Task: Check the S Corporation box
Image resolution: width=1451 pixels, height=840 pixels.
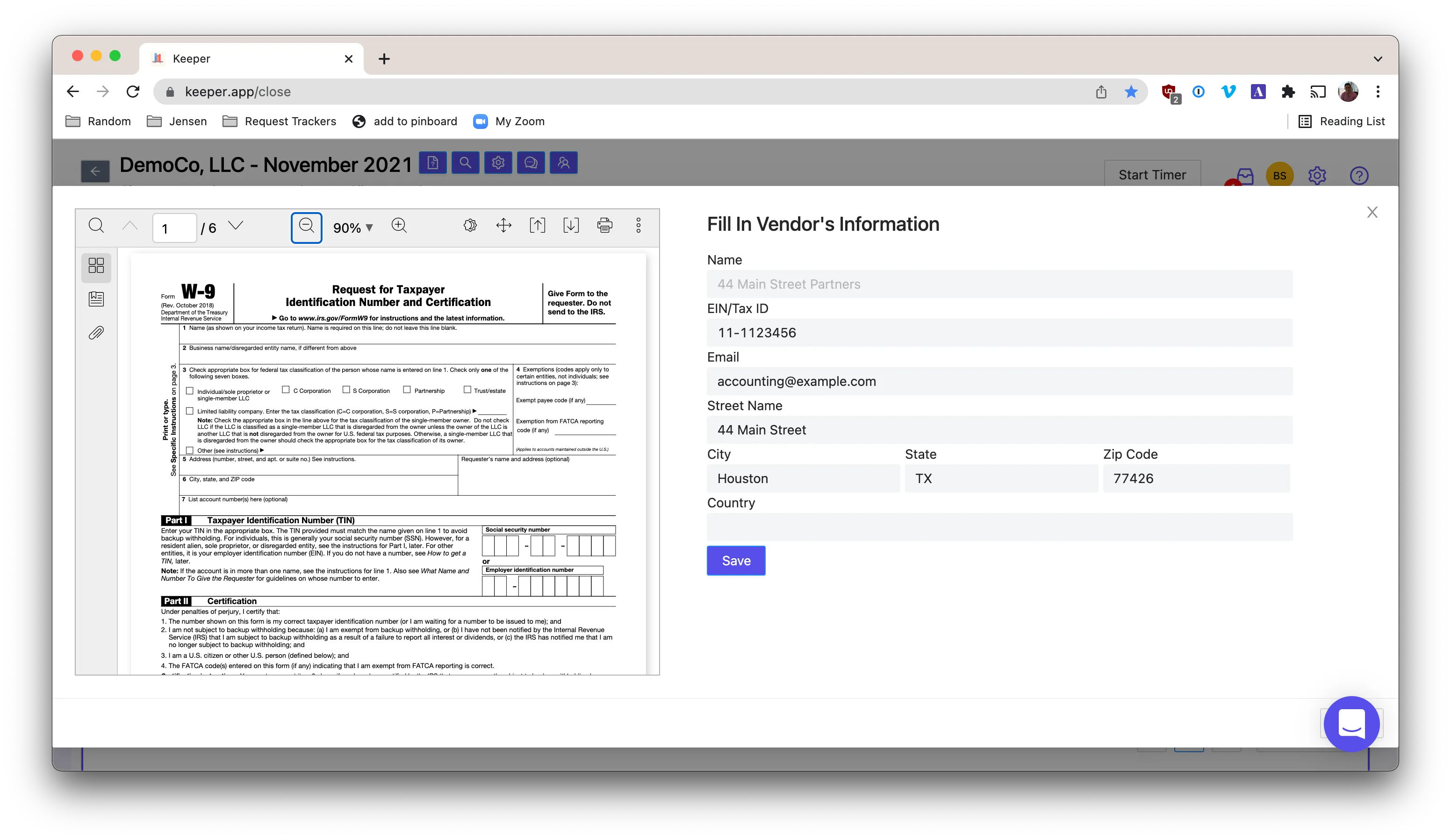Action: pyautogui.click(x=346, y=390)
